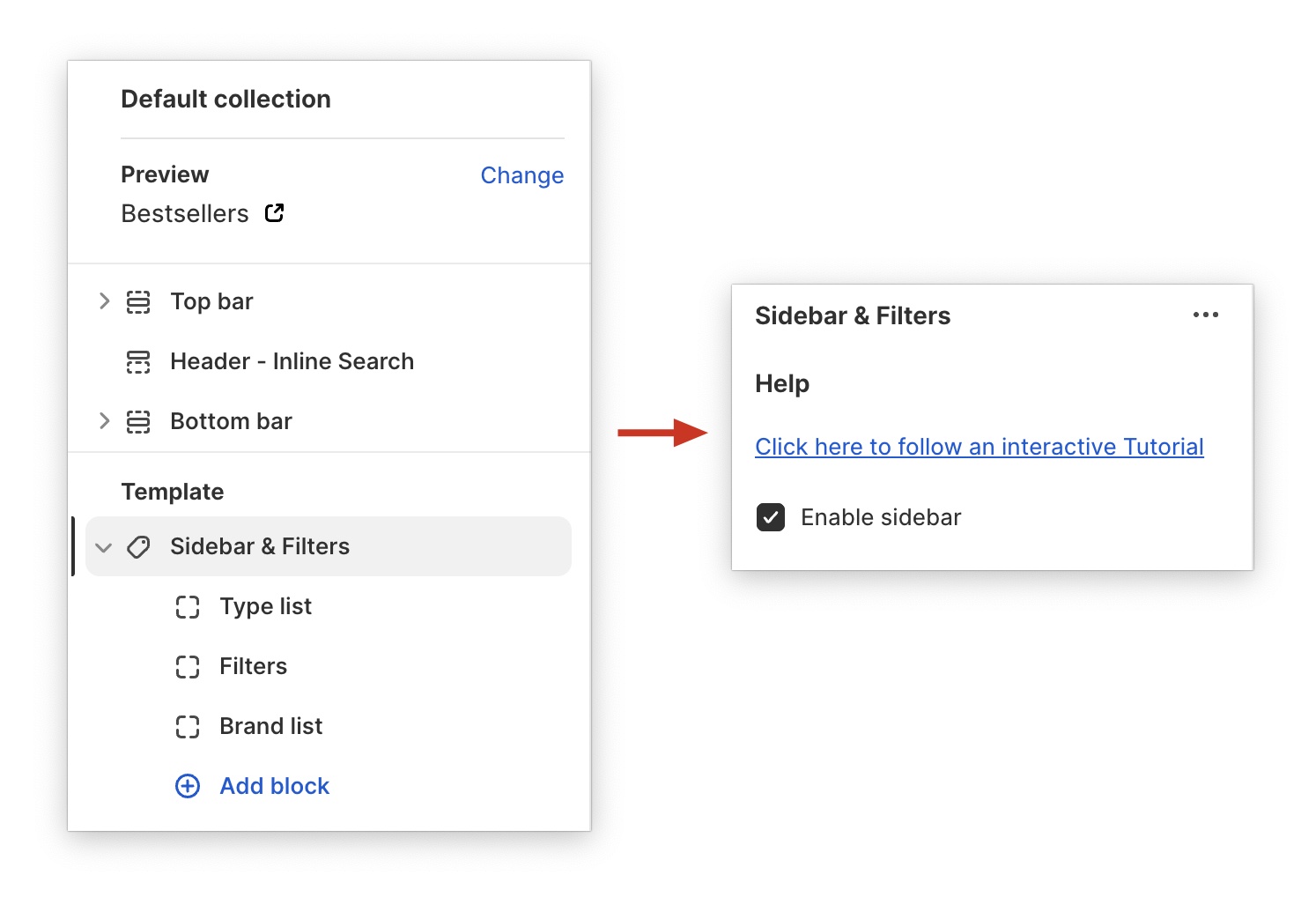Click the plus icon next to Add block

click(188, 785)
